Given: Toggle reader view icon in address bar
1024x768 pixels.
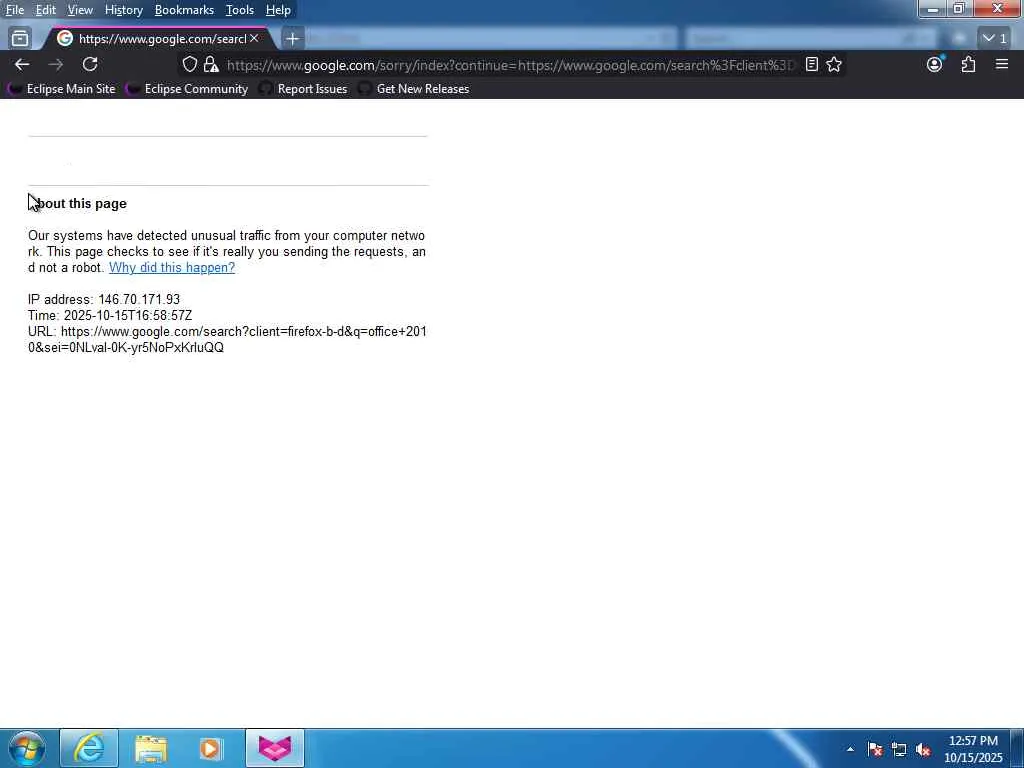Looking at the screenshot, I should point(812,64).
